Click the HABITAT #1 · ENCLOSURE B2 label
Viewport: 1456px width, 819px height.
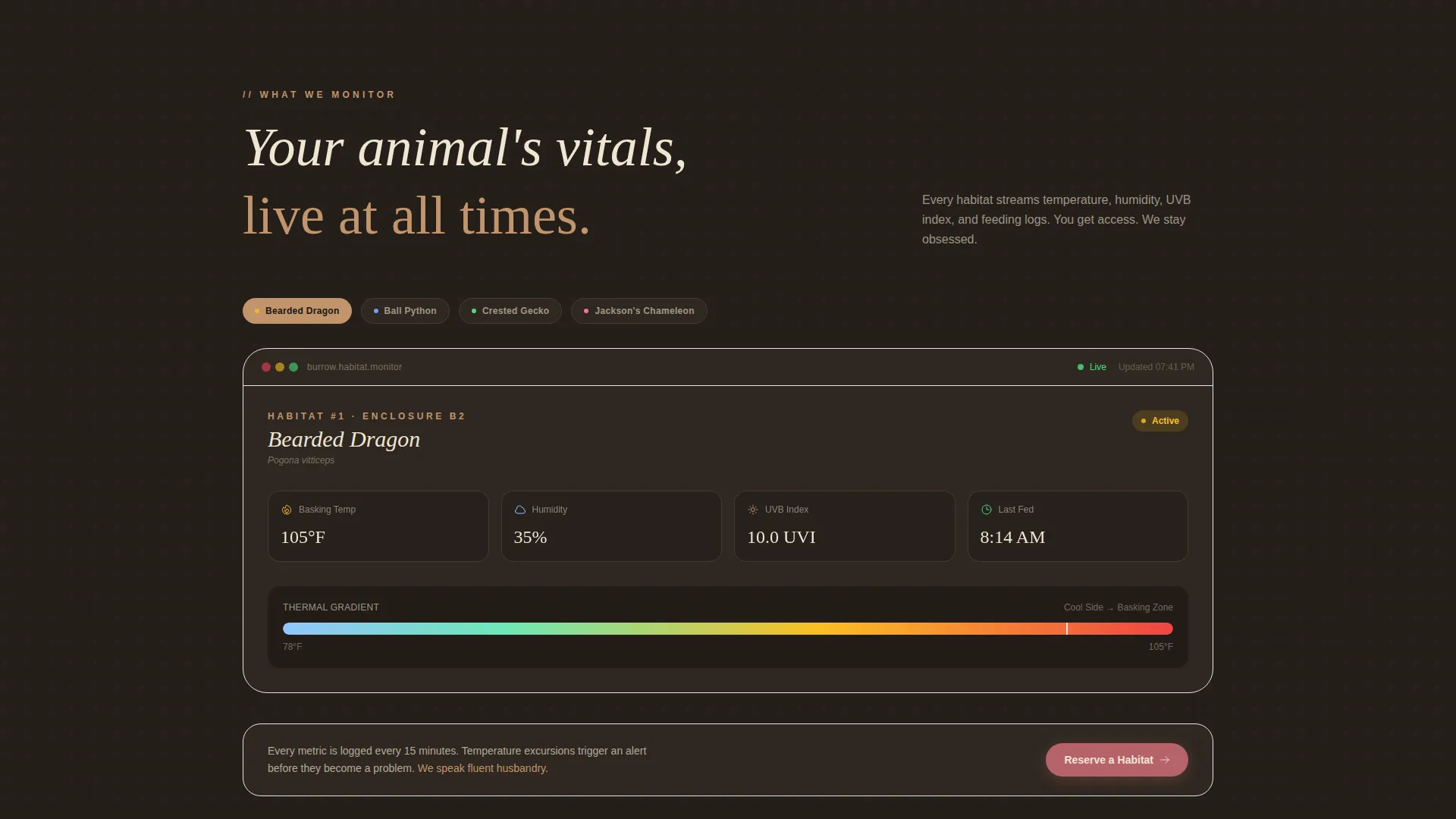pos(366,416)
